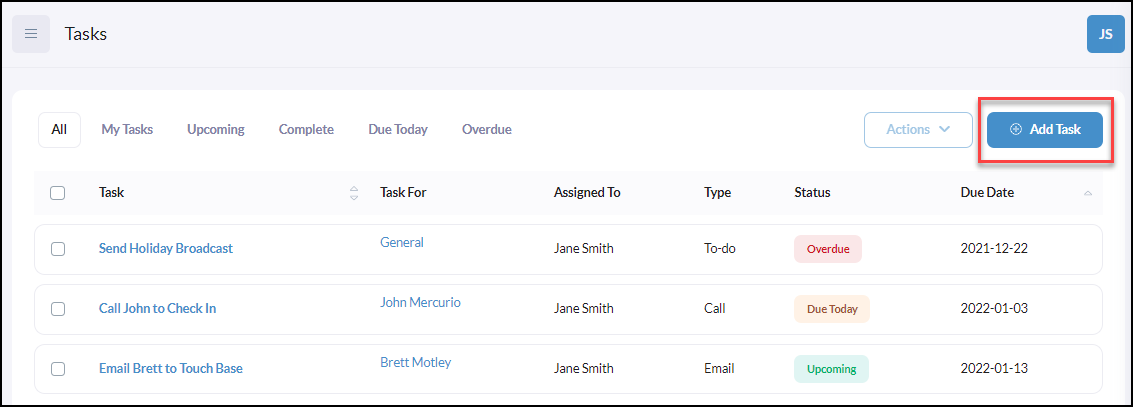Click the green Upcoming status badge
The image size is (1133, 407).
[x=832, y=369]
